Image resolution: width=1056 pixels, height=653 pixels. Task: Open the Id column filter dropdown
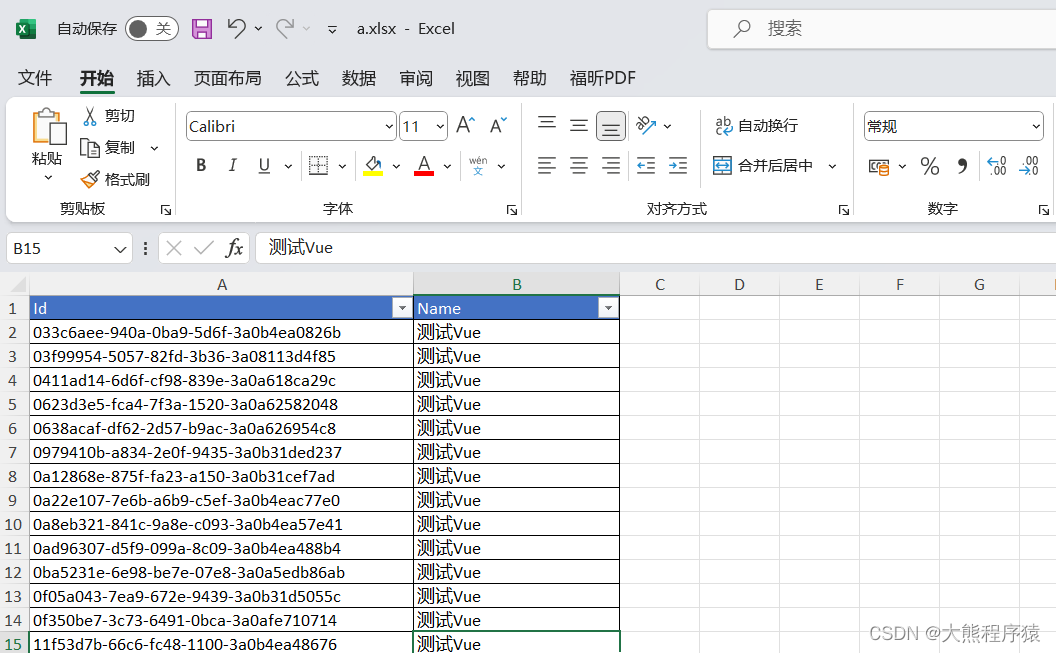(402, 308)
